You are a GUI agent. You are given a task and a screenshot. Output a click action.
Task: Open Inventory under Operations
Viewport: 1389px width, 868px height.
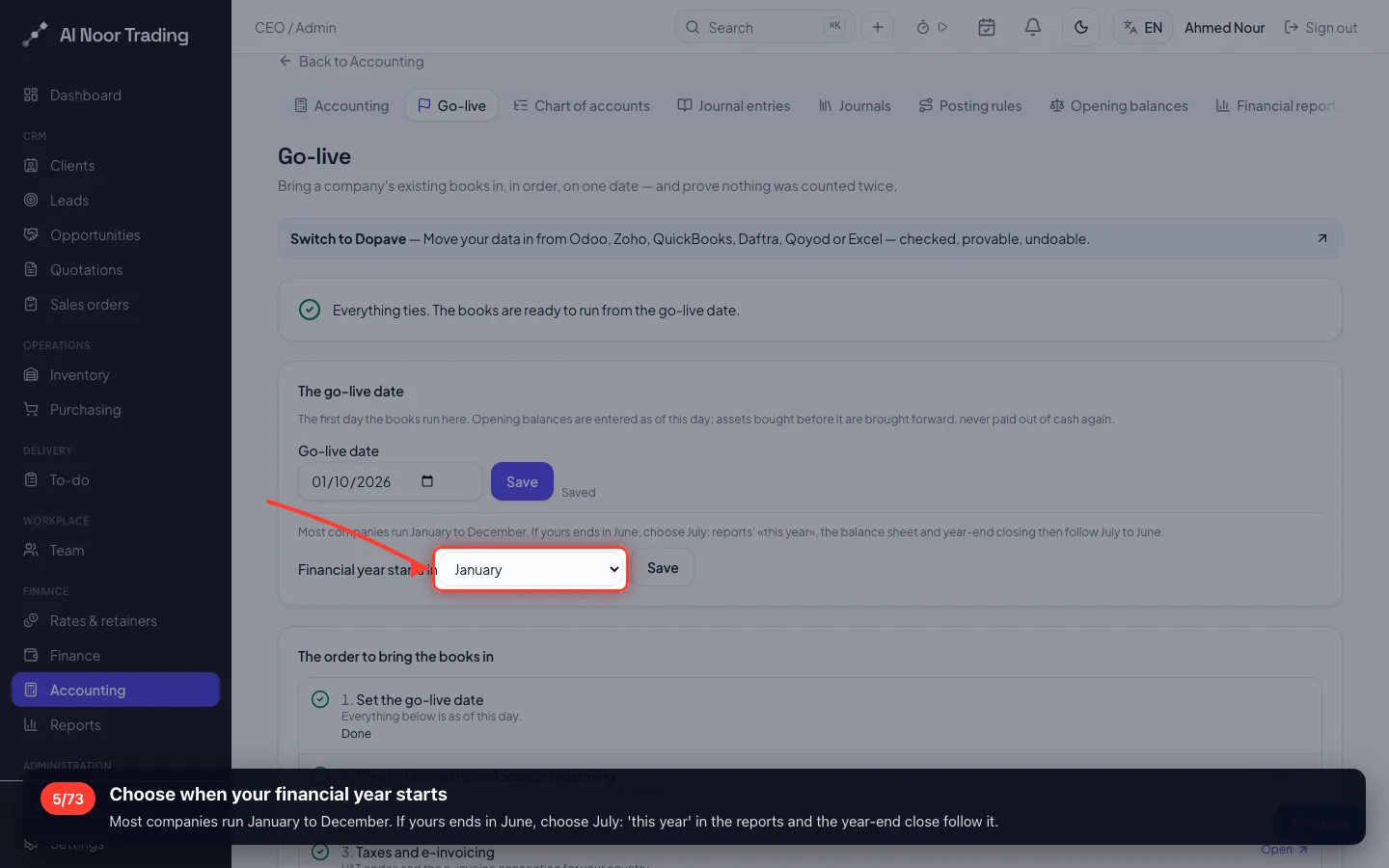click(116, 374)
